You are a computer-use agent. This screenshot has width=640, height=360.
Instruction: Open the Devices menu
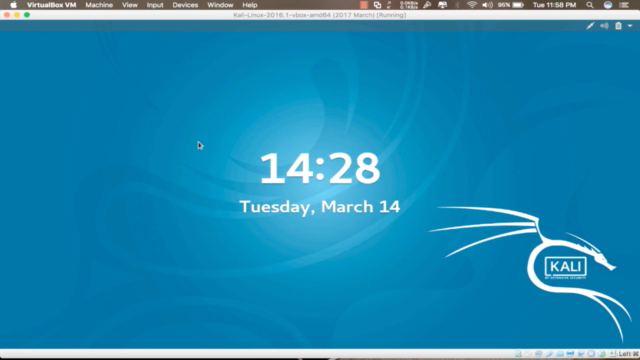[x=185, y=5]
